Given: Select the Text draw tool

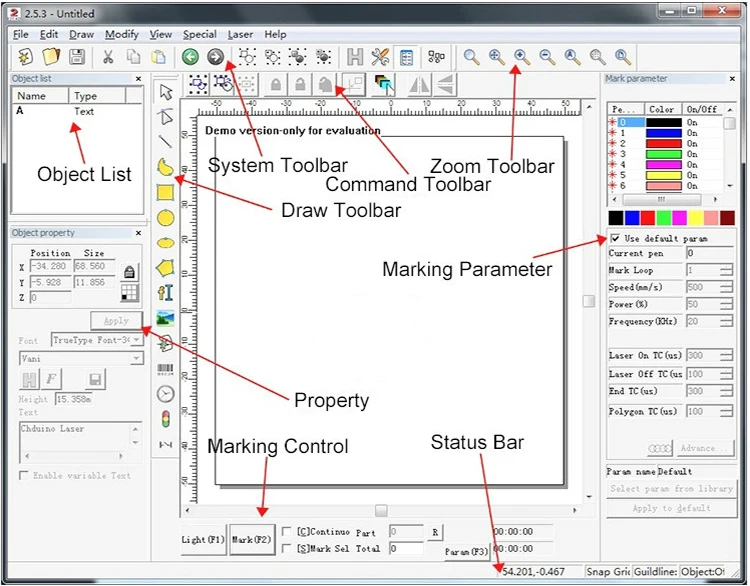Looking at the screenshot, I should pyautogui.click(x=165, y=293).
